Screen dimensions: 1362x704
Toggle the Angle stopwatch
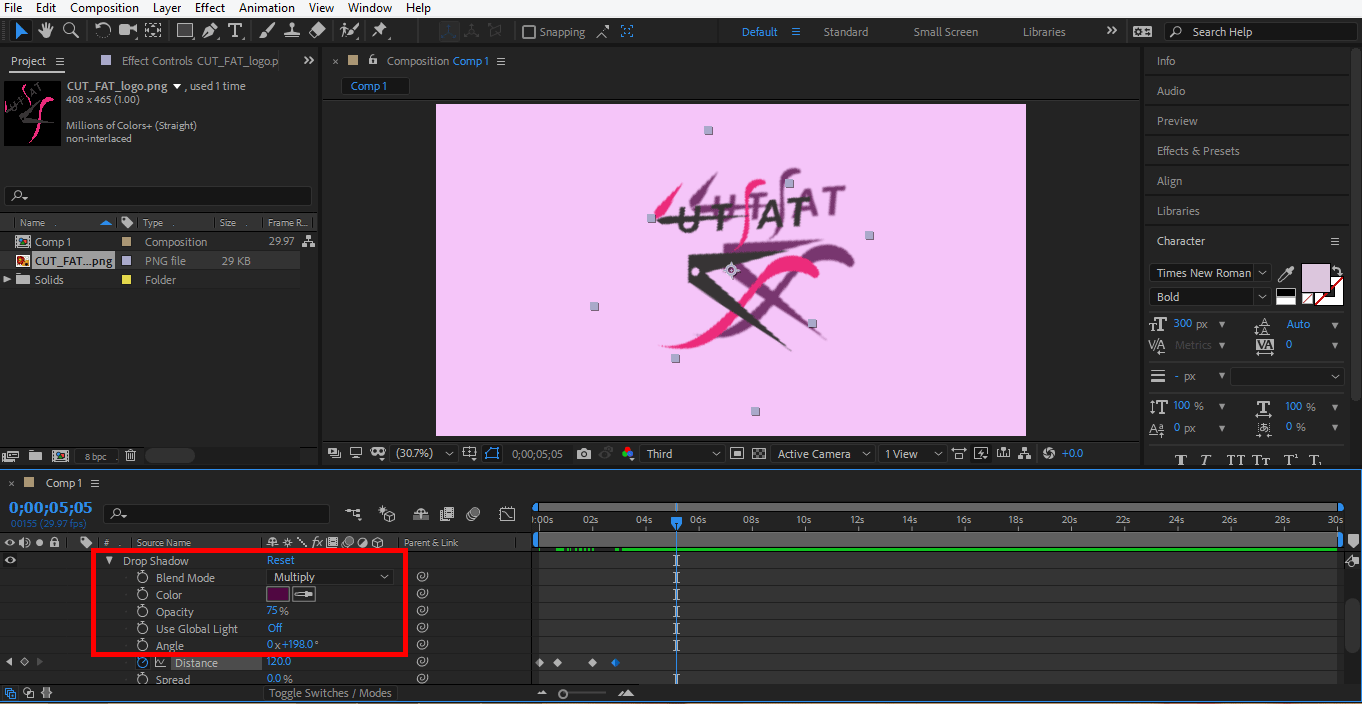pos(142,646)
